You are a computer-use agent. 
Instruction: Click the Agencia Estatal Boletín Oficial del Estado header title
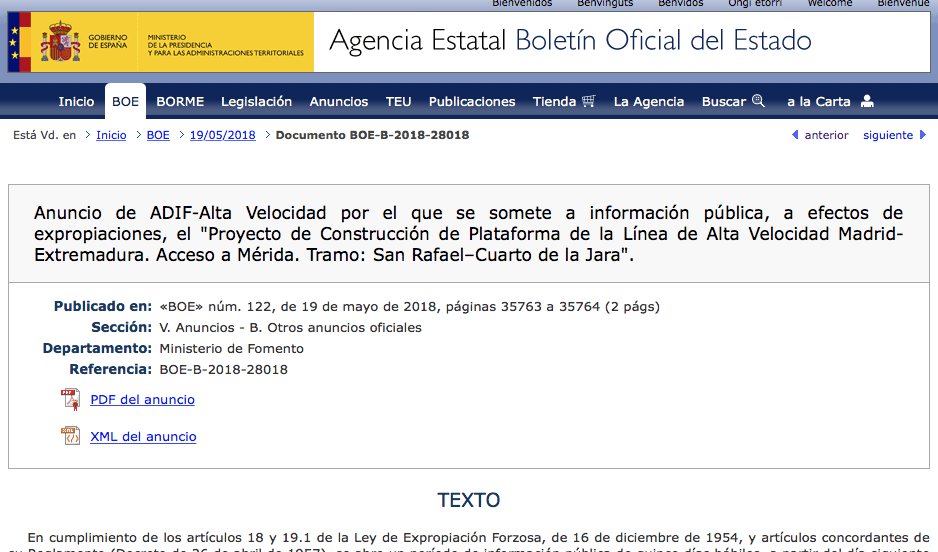pos(570,41)
